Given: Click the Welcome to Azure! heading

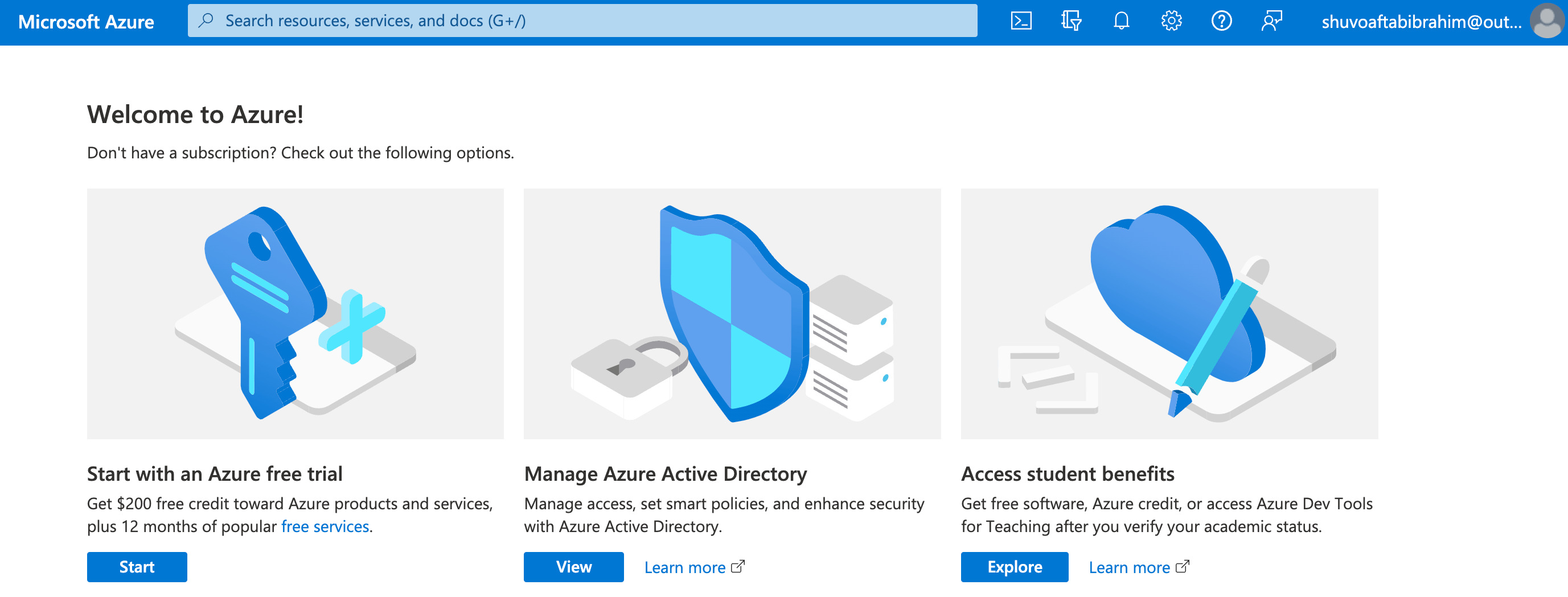Looking at the screenshot, I should [195, 115].
